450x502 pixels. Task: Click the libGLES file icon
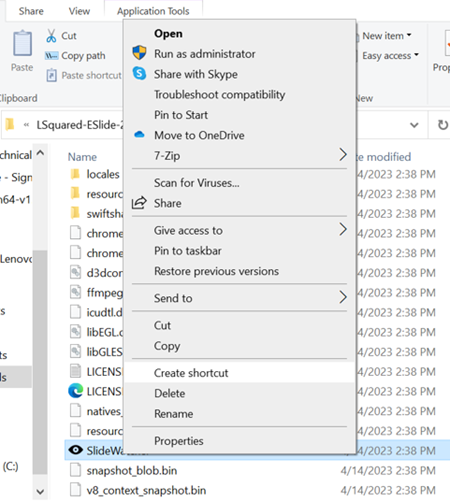click(75, 351)
